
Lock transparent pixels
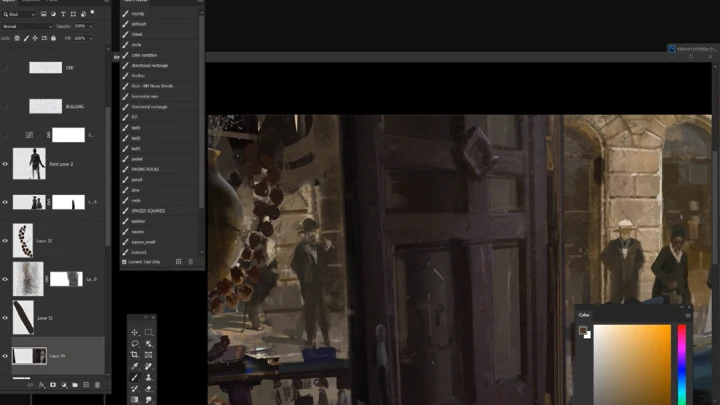pos(17,38)
